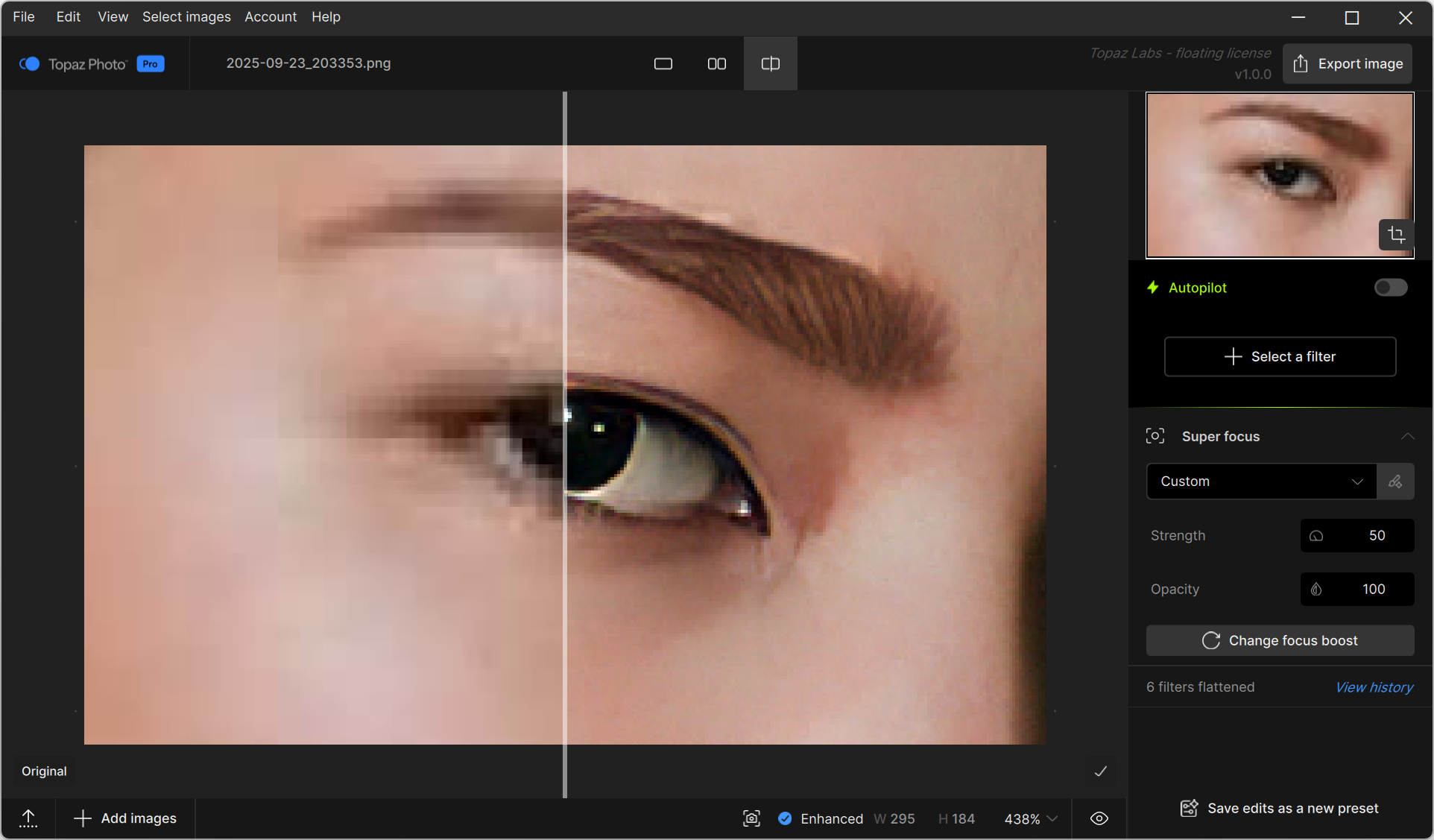Toggle the eye preview visibility icon
The height and width of the screenshot is (840, 1434).
pyautogui.click(x=1099, y=818)
